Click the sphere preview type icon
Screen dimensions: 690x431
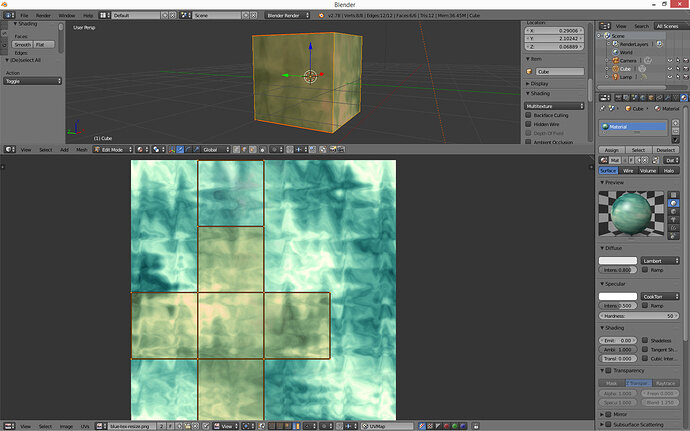point(673,203)
